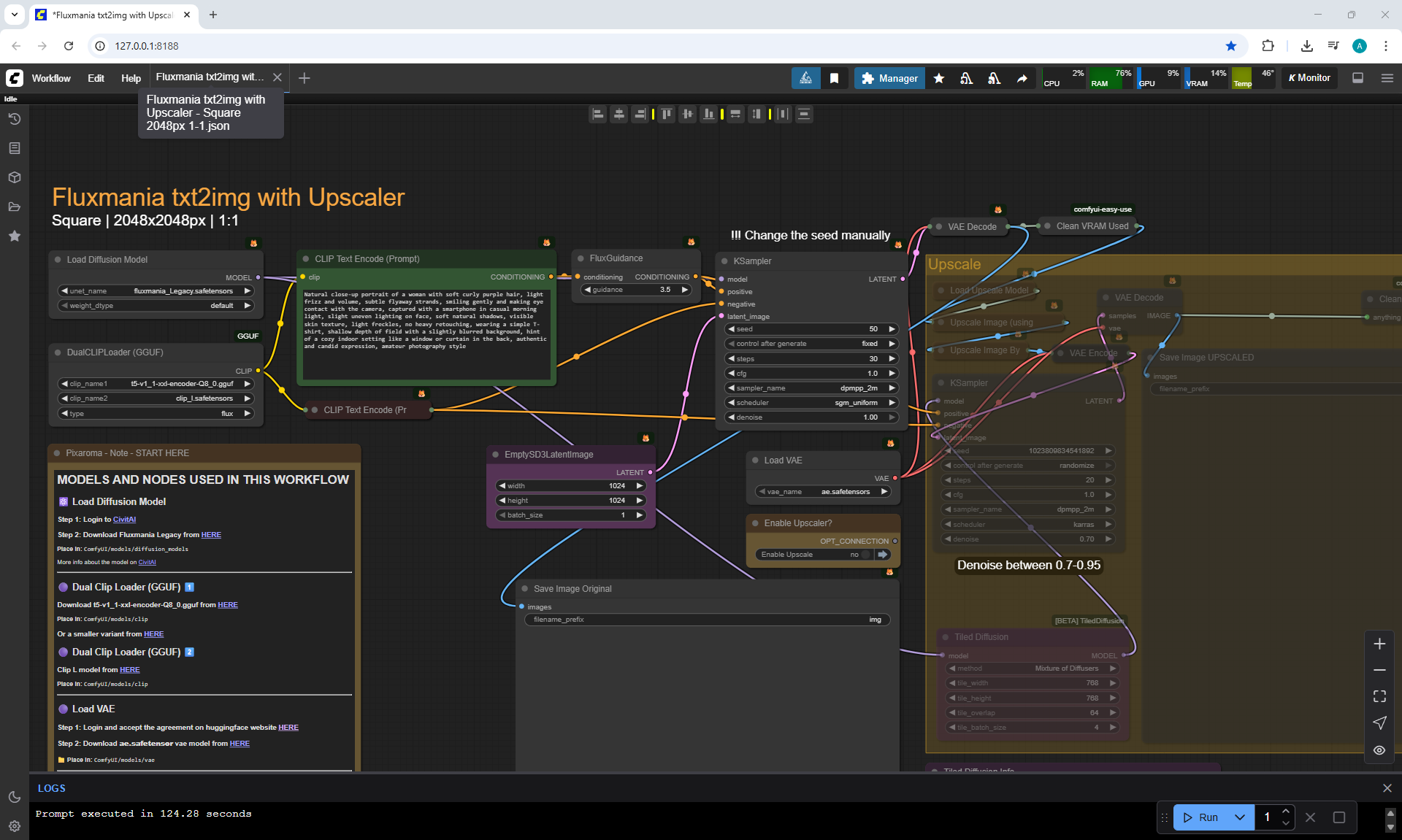Toggle dark theme moon icon

pyautogui.click(x=14, y=797)
